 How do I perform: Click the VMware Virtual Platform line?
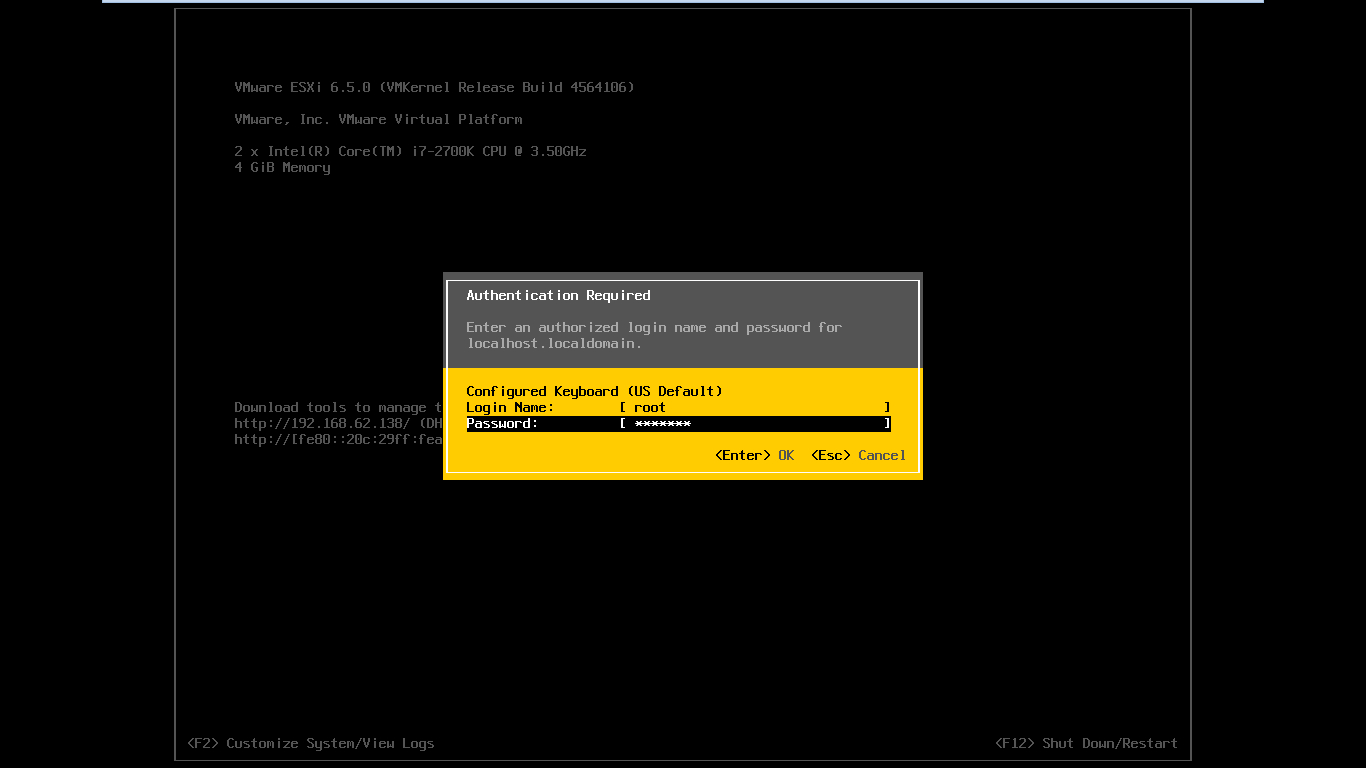378,119
